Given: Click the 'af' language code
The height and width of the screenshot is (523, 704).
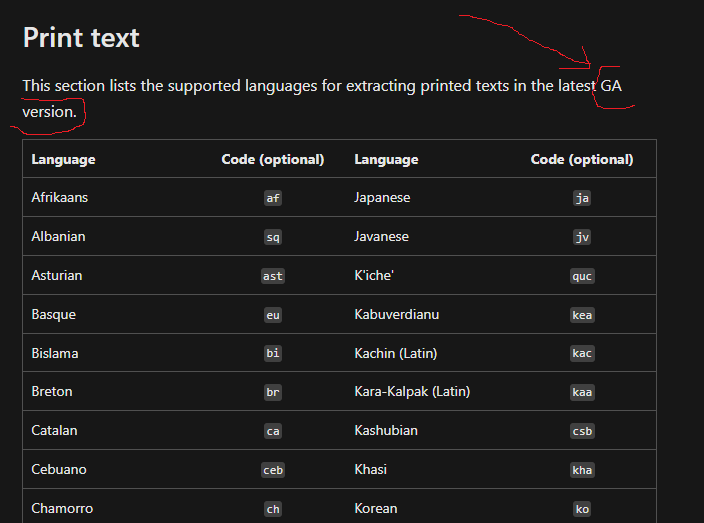Looking at the screenshot, I should [x=273, y=198].
